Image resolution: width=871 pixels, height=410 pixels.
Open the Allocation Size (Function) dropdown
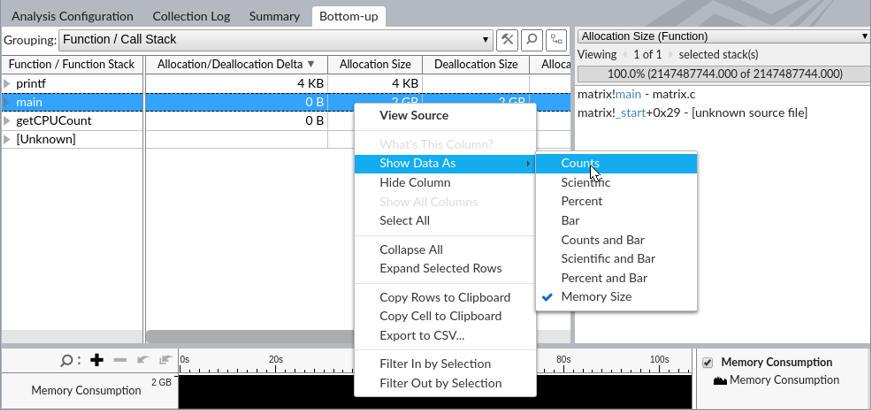[x=723, y=36]
